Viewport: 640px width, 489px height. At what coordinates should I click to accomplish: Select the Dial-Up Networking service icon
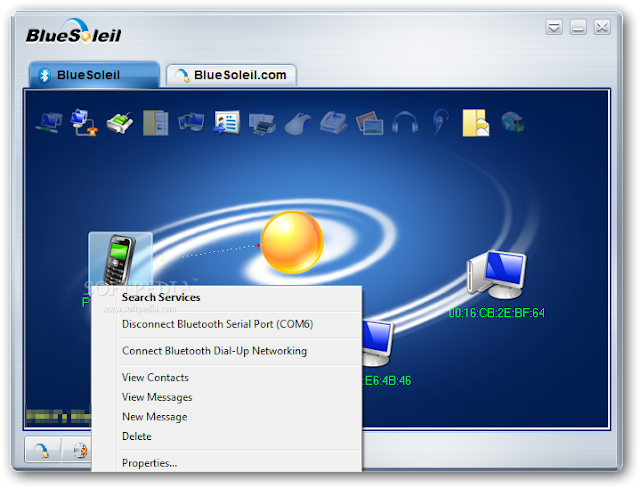[x=84, y=122]
